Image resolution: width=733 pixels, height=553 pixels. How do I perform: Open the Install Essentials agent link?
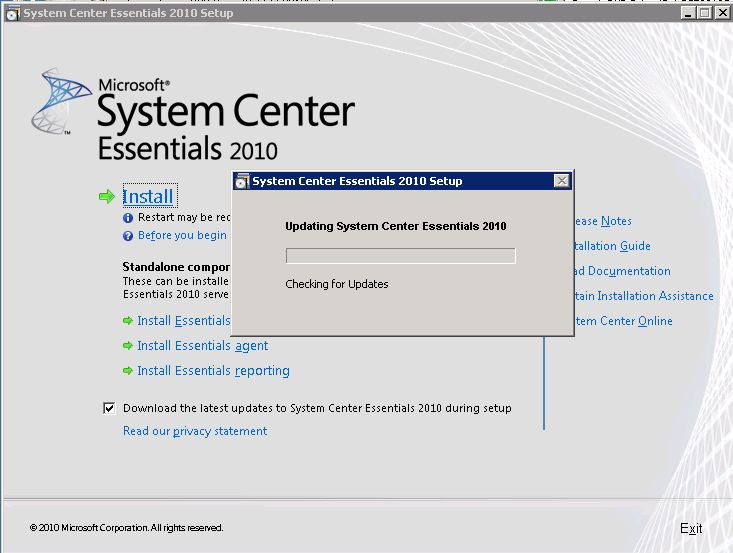[x=202, y=346]
